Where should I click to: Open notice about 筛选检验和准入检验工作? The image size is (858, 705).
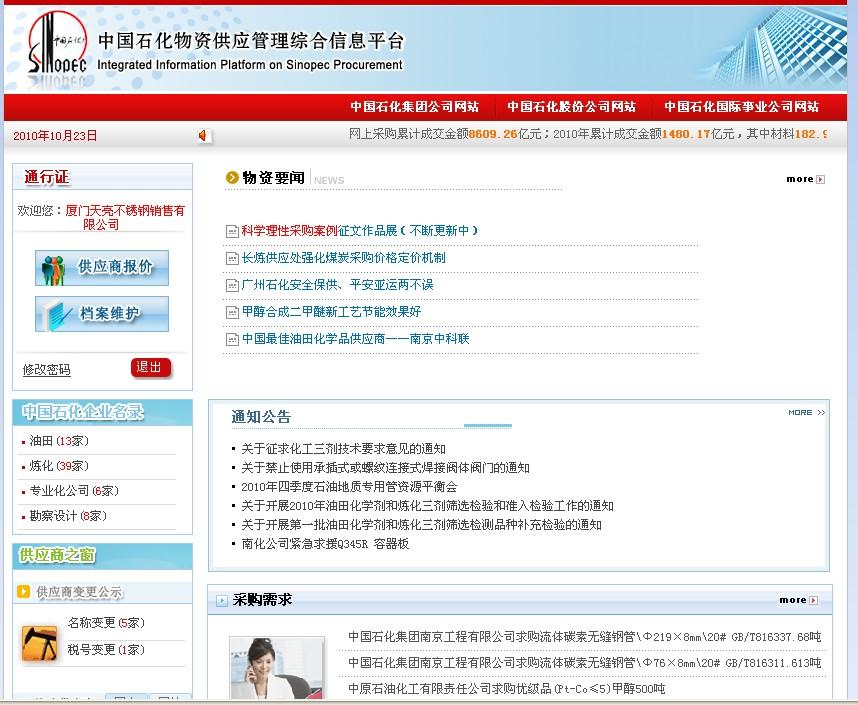427,506
